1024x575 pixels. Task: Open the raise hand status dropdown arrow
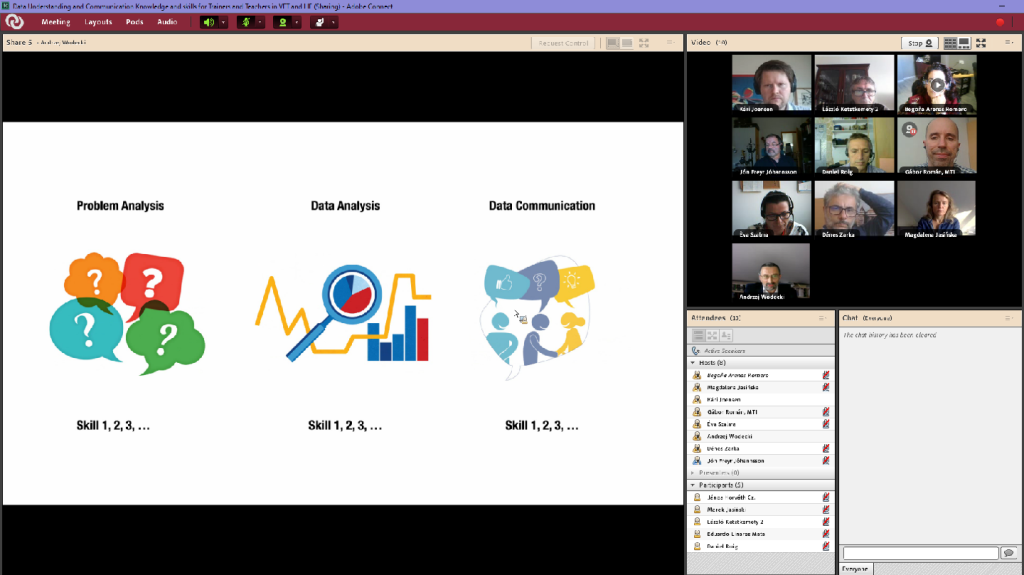pyautogui.click(x=333, y=22)
